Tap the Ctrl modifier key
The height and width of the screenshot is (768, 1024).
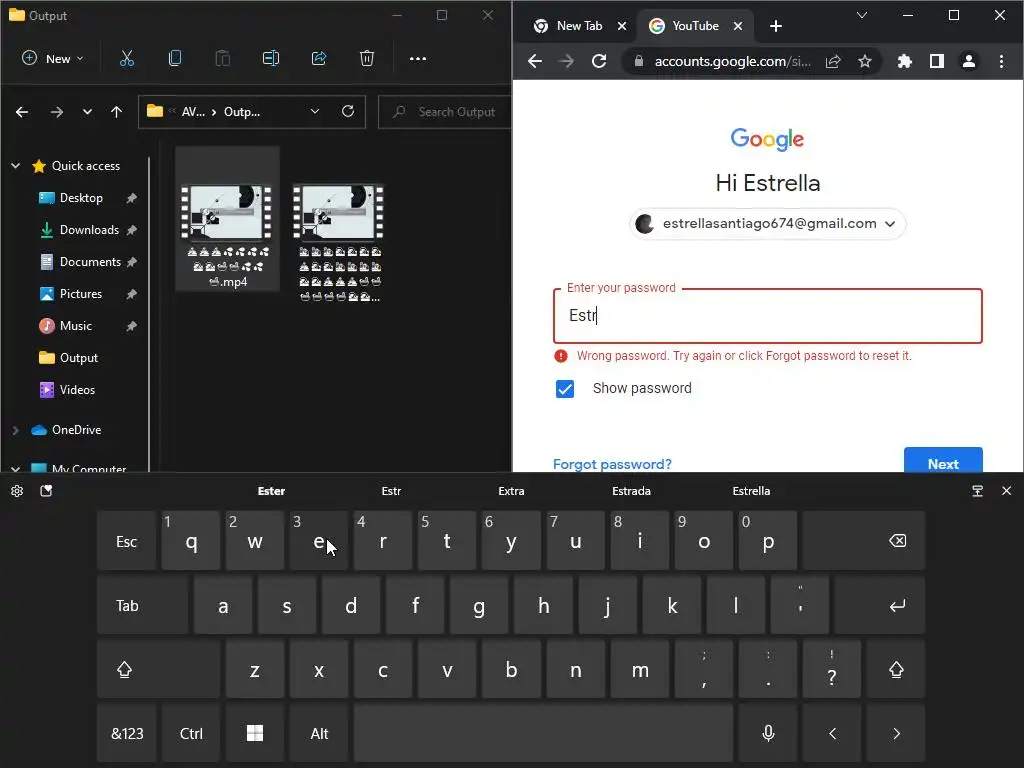pos(191,733)
